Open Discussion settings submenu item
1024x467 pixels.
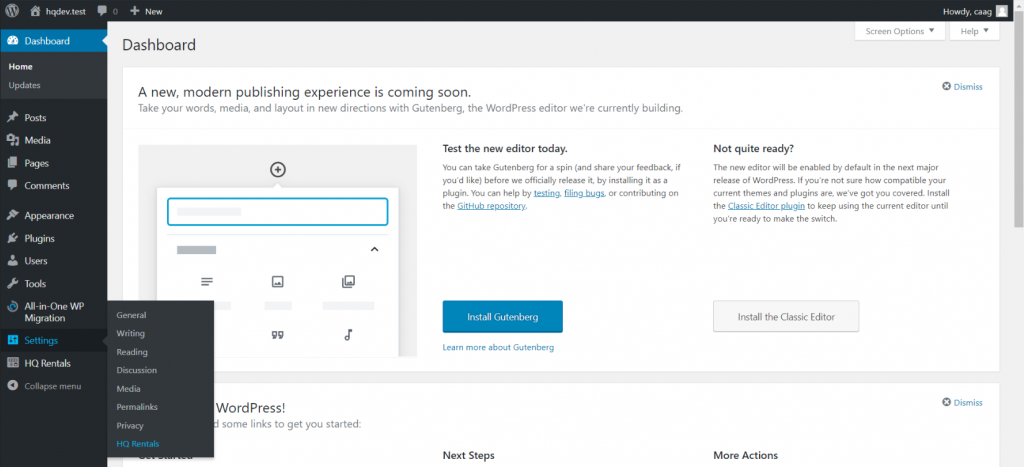(136, 370)
